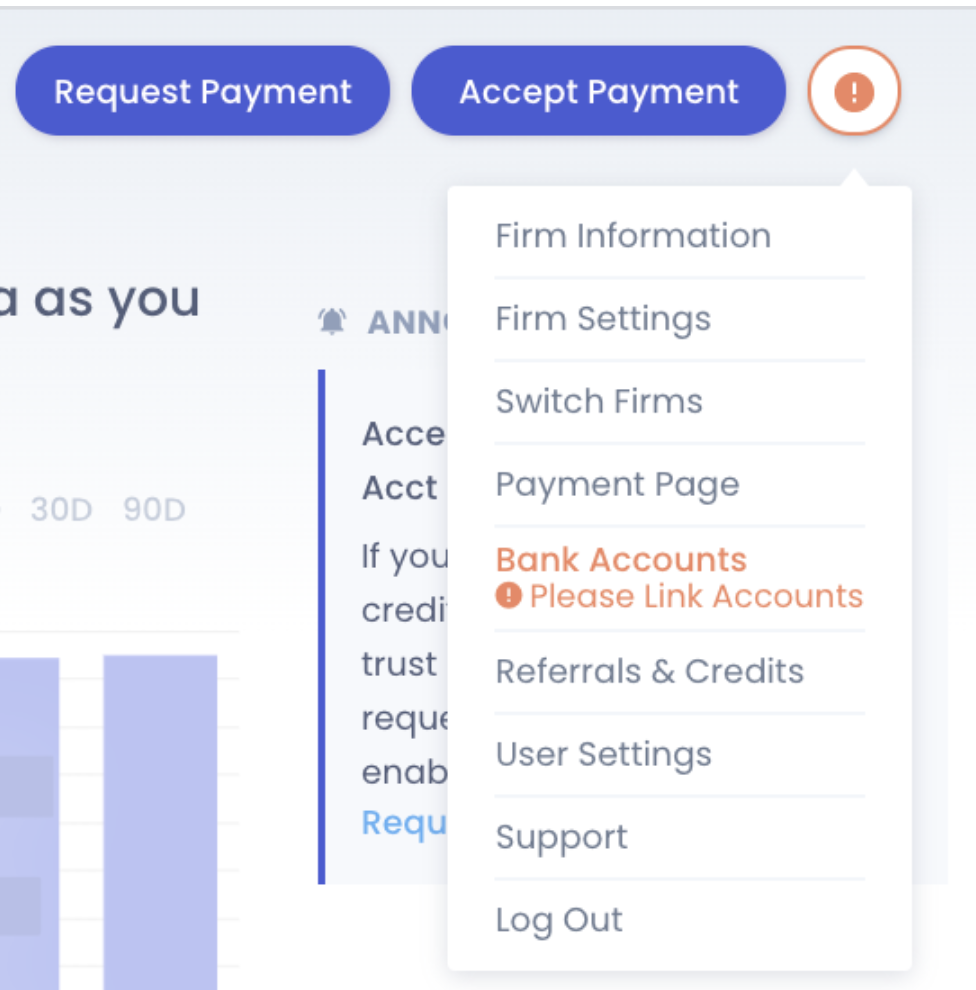
Task: Click the announcements bell icon
Action: click(x=332, y=321)
